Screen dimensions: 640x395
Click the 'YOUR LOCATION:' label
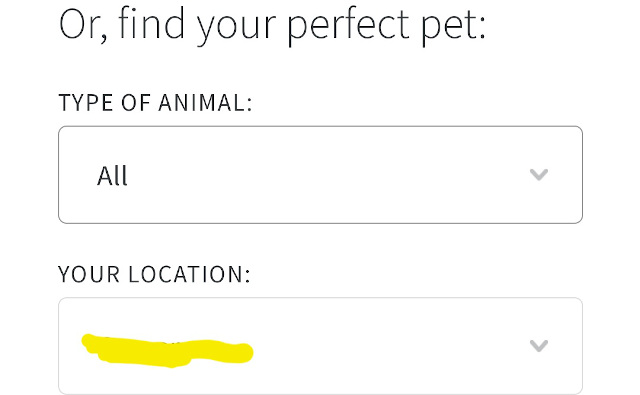154,274
